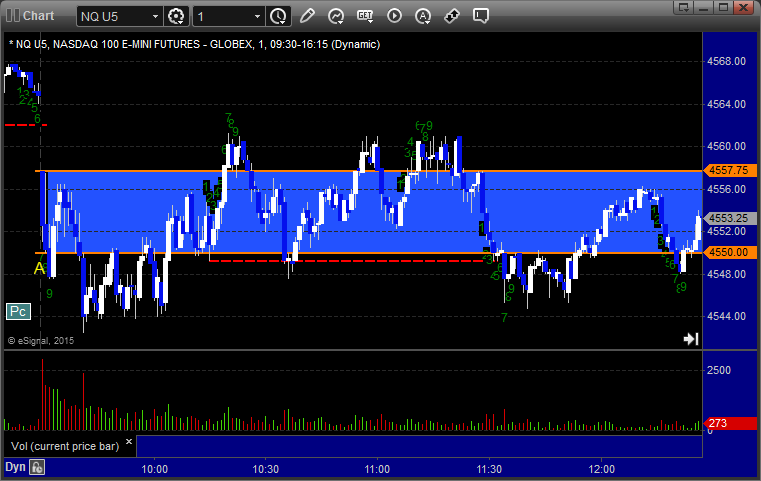The height and width of the screenshot is (481, 761).
Task: Click the 4548.00 price axis label
Action: click(x=726, y=274)
